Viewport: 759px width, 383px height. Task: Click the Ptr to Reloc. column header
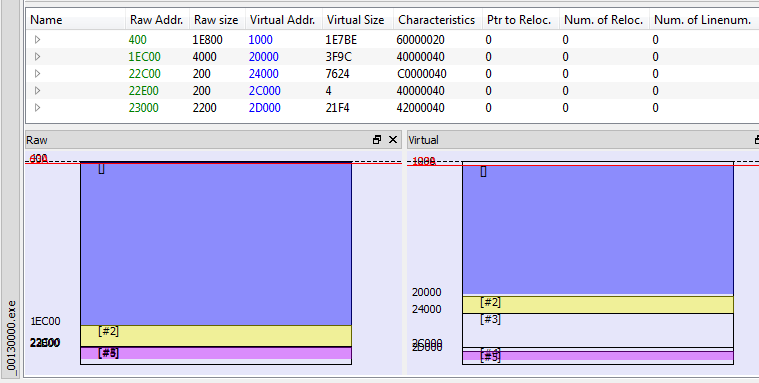tap(520, 20)
